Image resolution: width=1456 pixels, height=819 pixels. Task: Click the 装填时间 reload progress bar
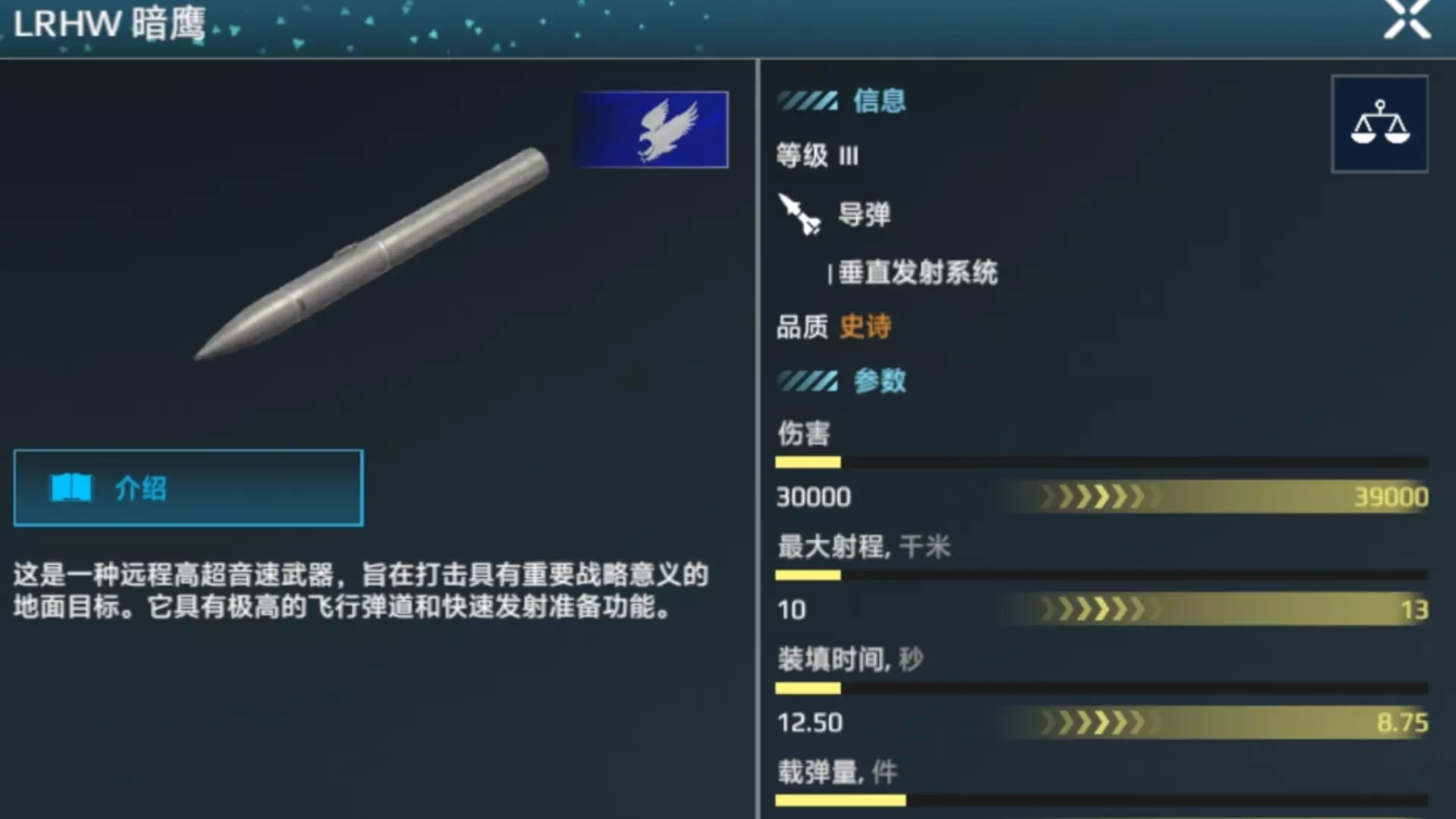(1102, 689)
